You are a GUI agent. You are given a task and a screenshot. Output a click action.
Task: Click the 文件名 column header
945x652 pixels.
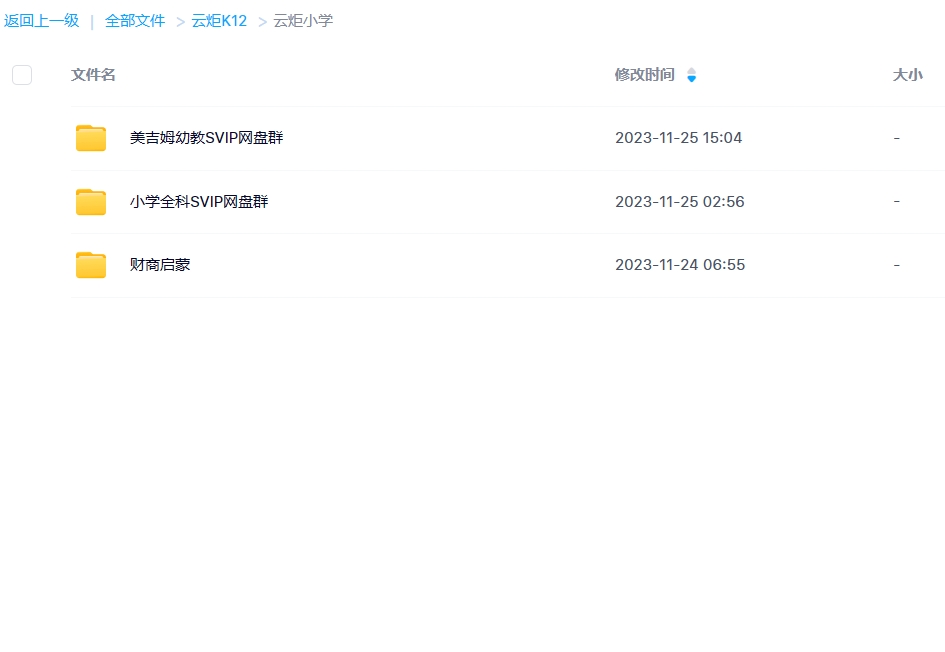93,75
